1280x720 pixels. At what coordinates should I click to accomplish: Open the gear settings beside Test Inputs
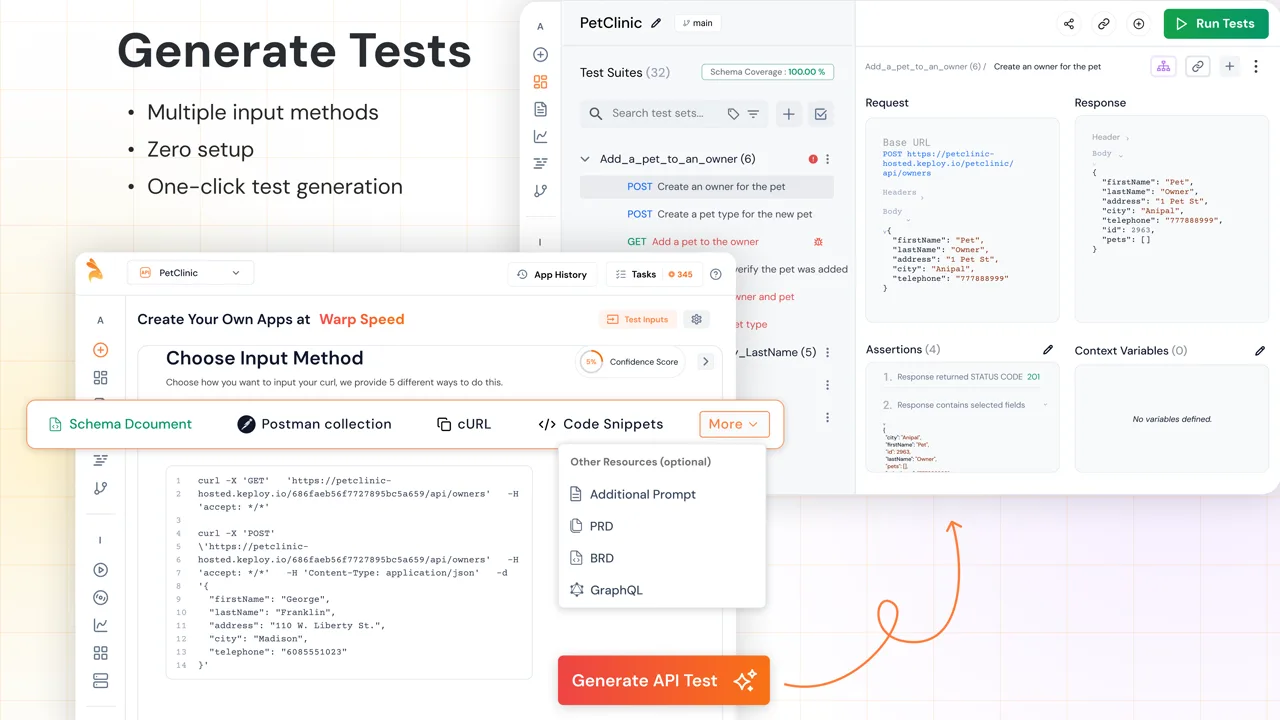pyautogui.click(x=697, y=319)
